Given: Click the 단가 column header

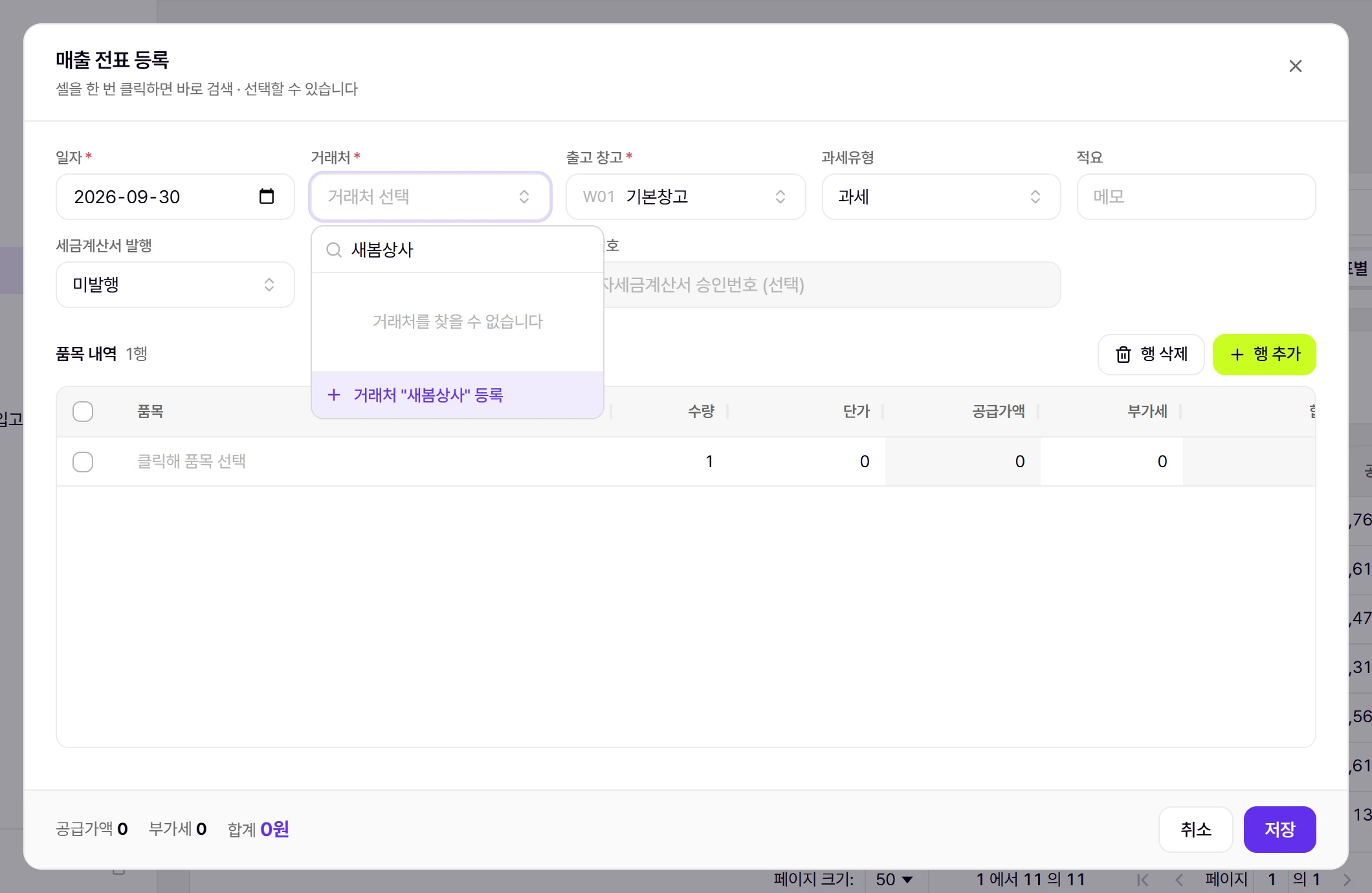Looking at the screenshot, I should click(x=856, y=412).
